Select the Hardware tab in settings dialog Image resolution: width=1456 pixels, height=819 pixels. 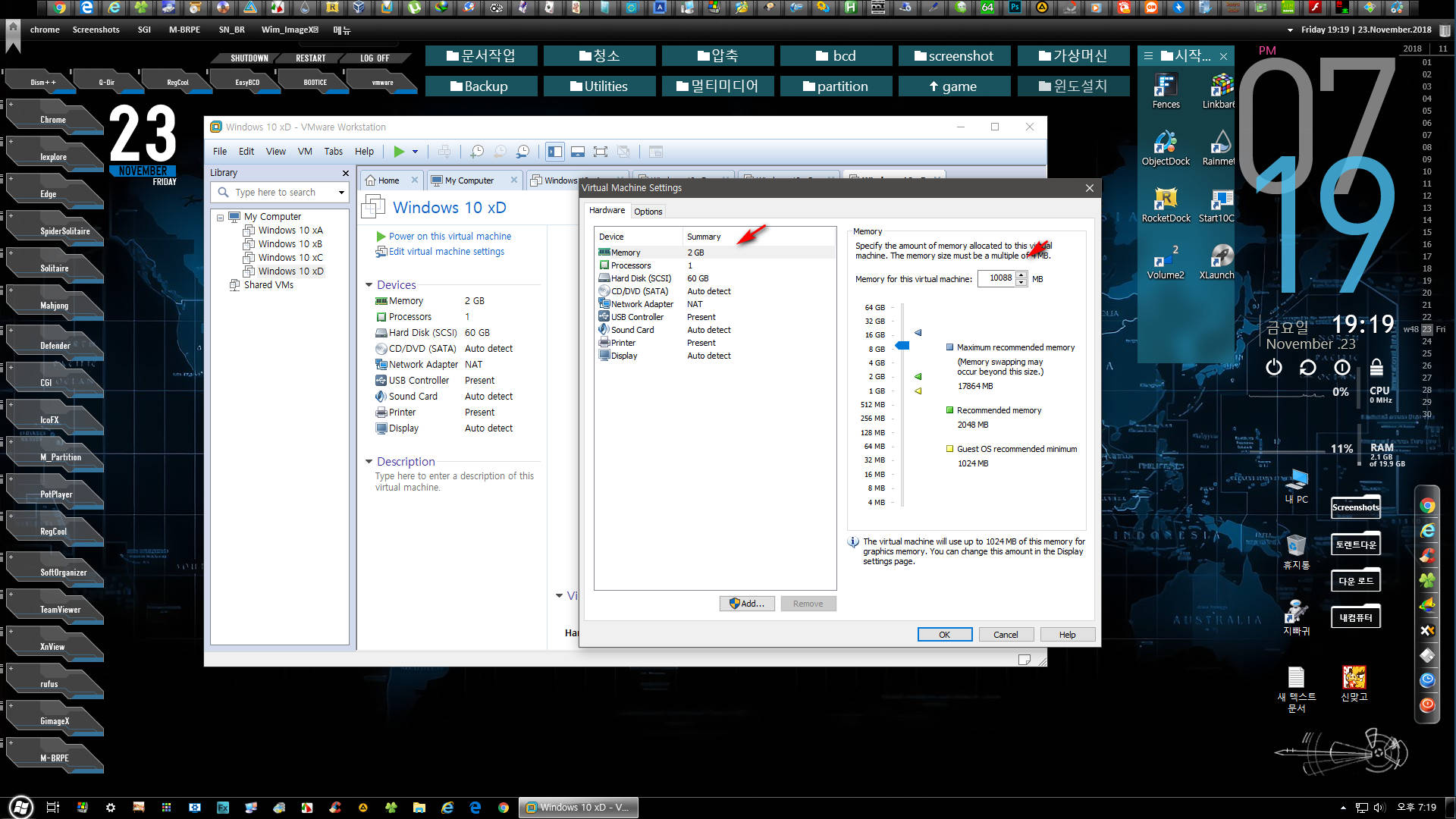[x=607, y=211]
